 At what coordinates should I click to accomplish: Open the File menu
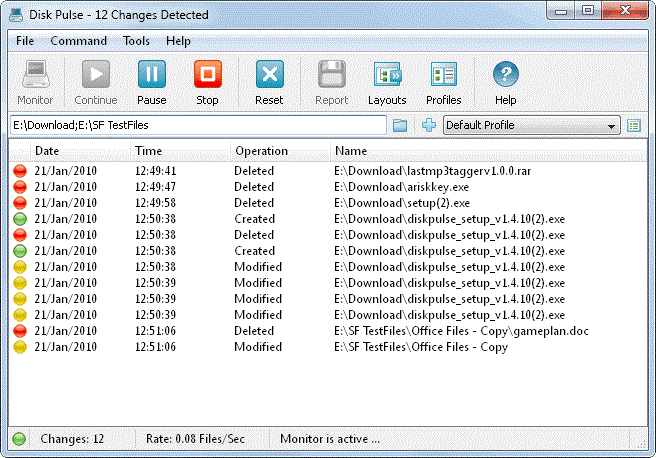pyautogui.click(x=25, y=41)
